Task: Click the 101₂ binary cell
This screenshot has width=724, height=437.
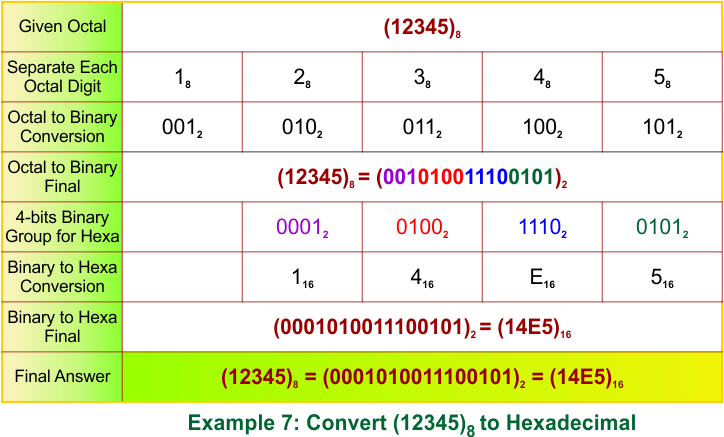Action: [x=663, y=127]
